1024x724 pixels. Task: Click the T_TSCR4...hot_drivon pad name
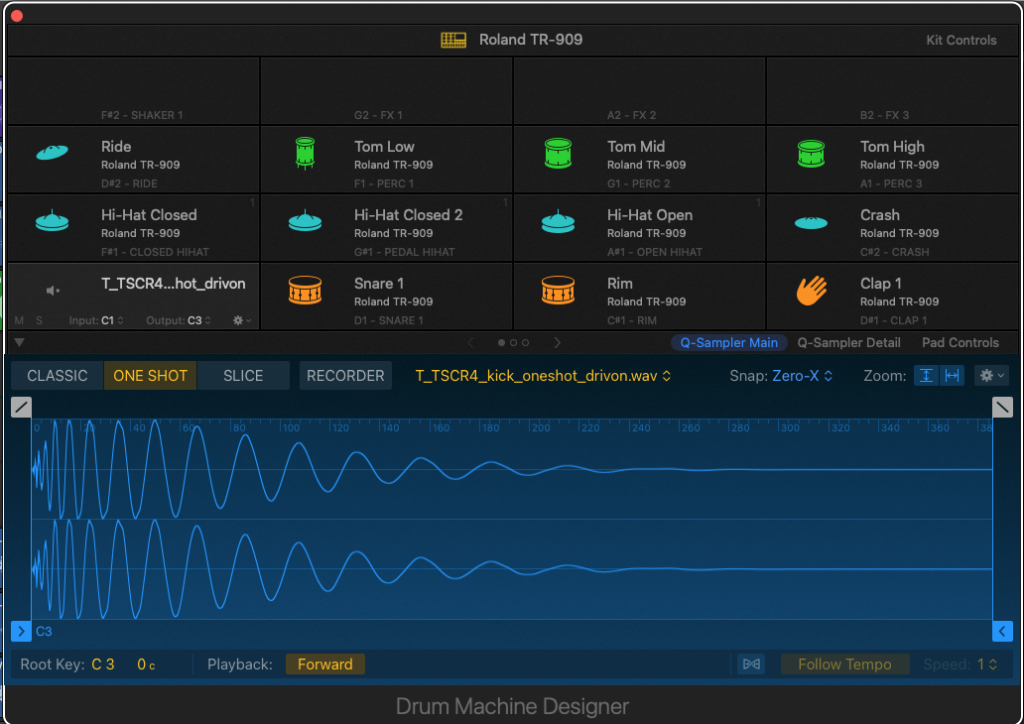173,283
